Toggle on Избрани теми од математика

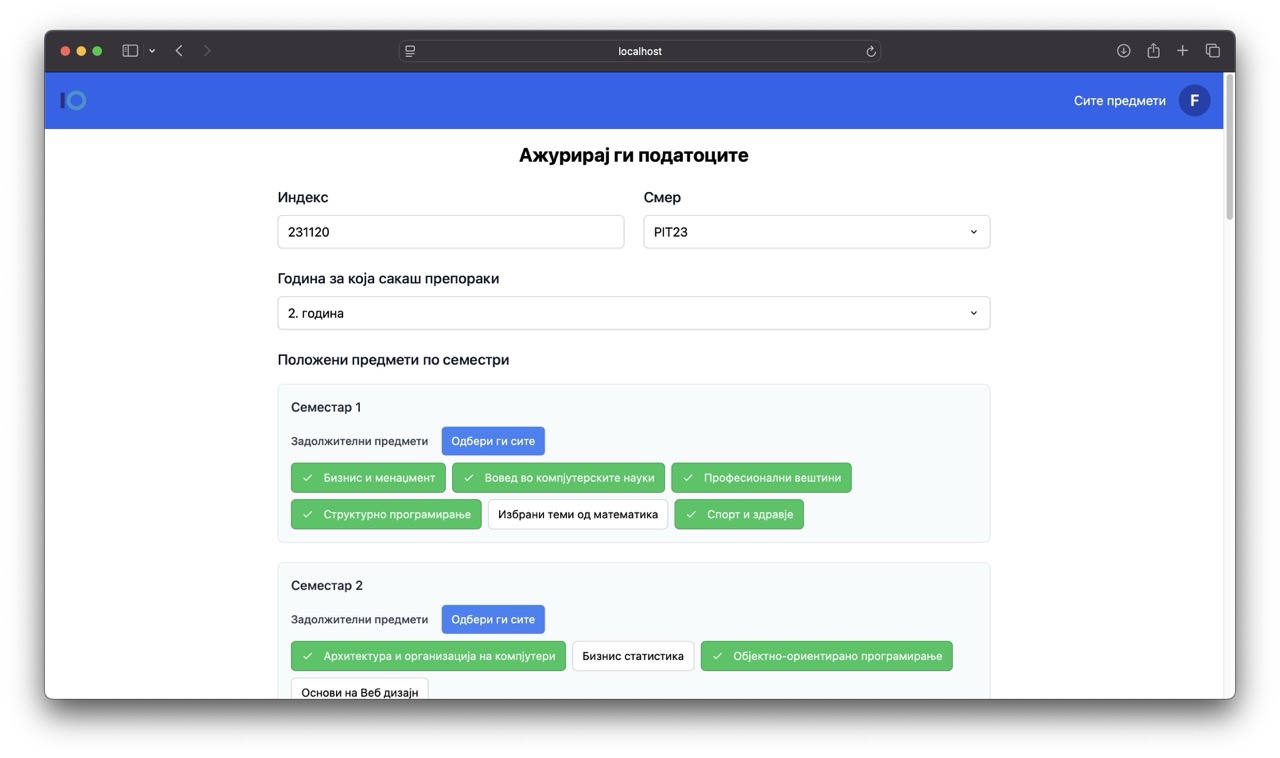click(577, 515)
